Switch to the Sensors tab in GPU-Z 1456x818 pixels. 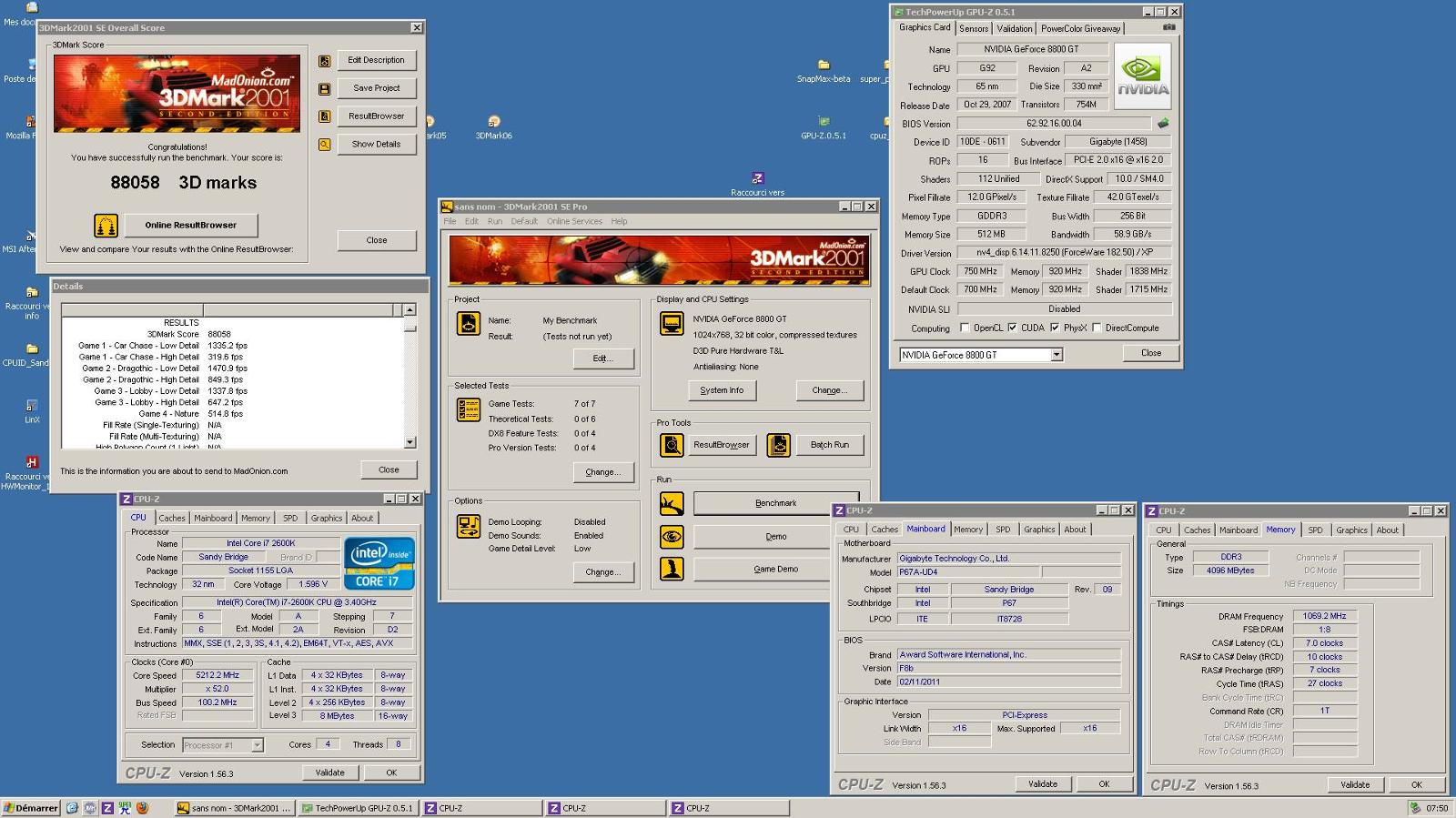[973, 28]
